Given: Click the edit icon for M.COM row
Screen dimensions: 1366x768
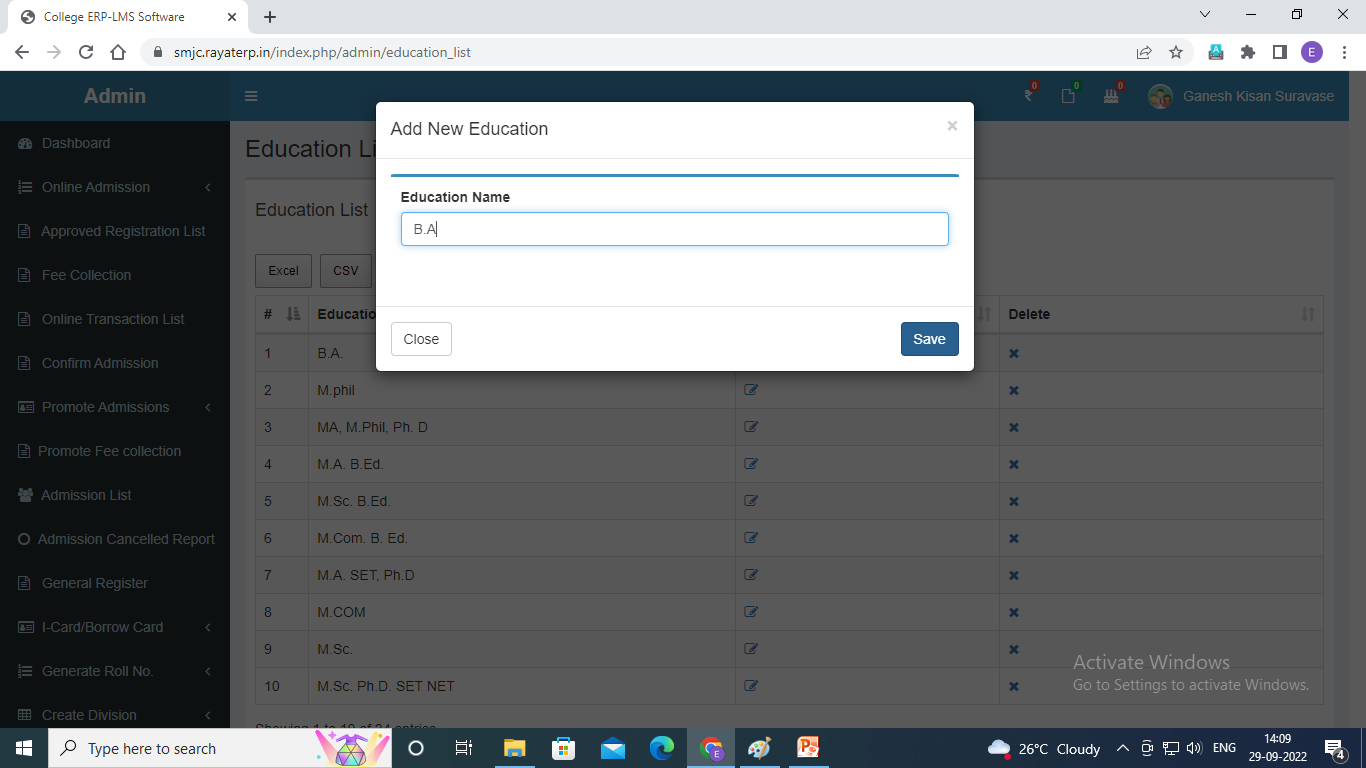Looking at the screenshot, I should tap(751, 612).
